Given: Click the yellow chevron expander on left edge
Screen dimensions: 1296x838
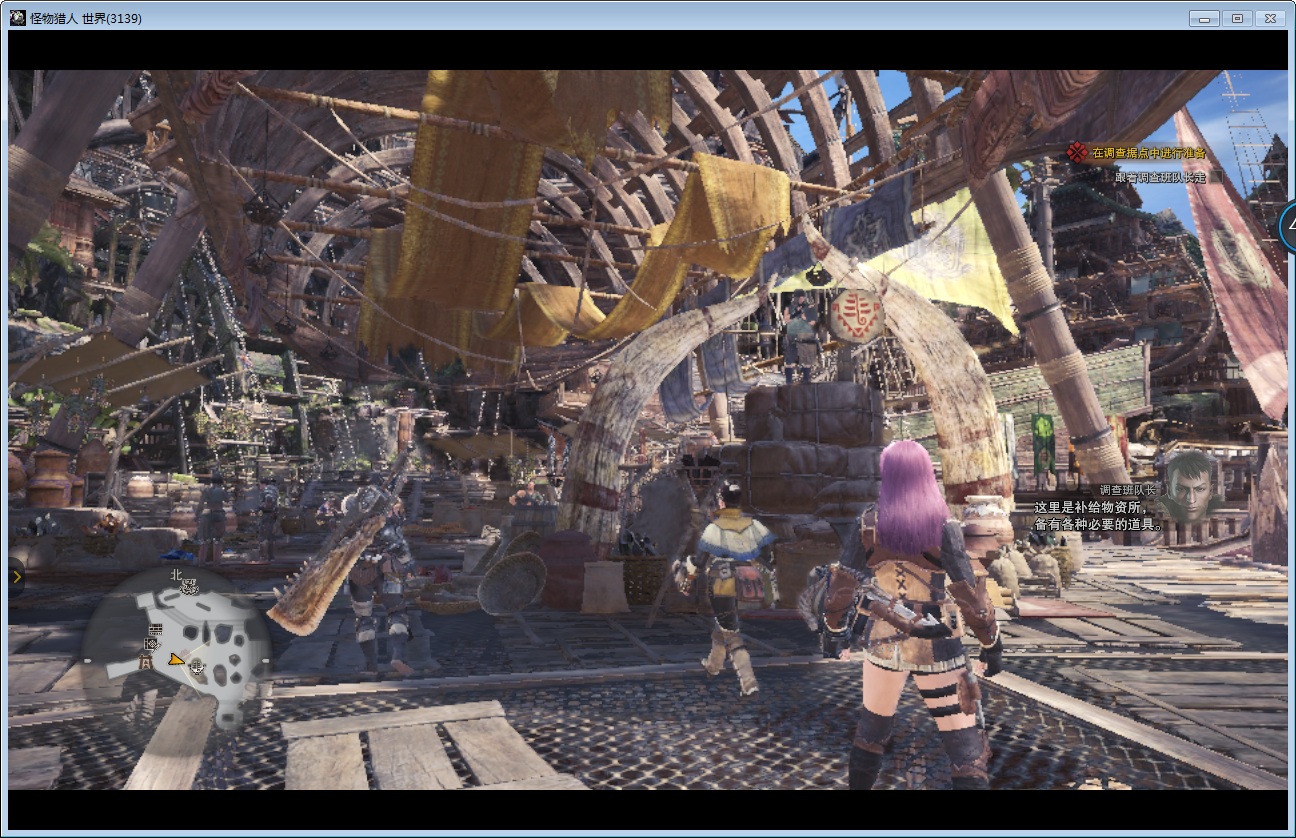Looking at the screenshot, I should pyautogui.click(x=17, y=578).
